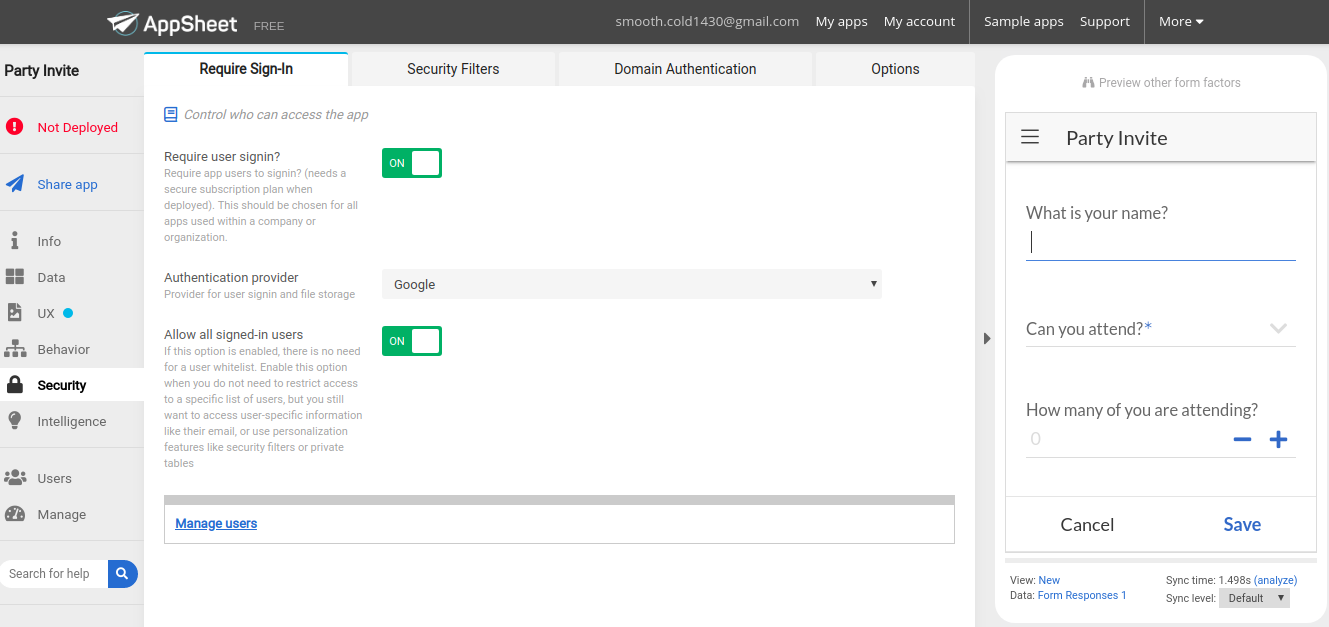Switch to the Security Filters tab
Image resolution: width=1329 pixels, height=627 pixels.
tap(453, 69)
